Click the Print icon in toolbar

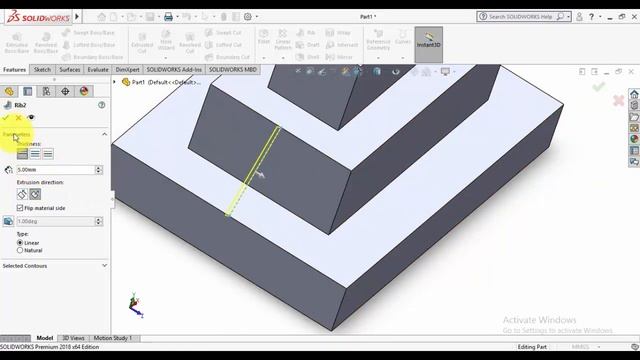coord(168,17)
